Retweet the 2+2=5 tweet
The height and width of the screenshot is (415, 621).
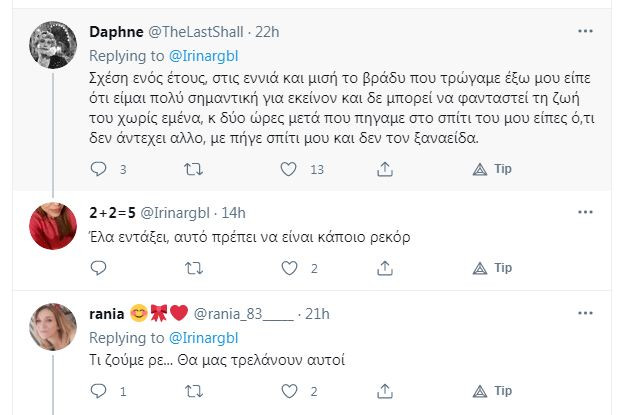pos(194,268)
